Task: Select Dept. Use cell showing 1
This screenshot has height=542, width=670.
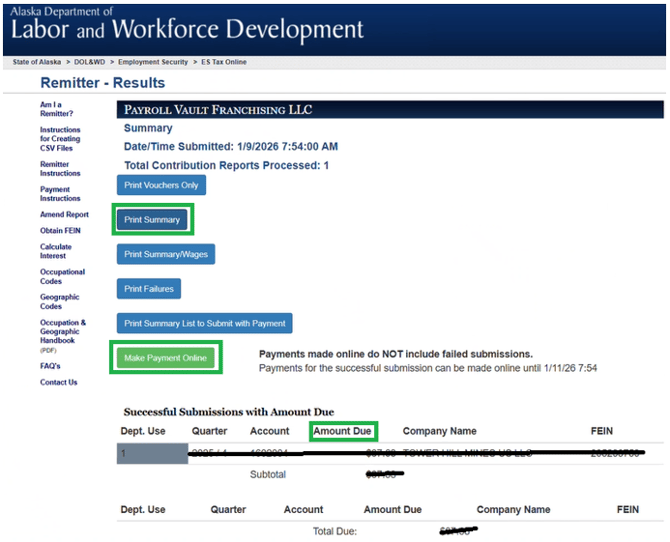Action: point(153,454)
